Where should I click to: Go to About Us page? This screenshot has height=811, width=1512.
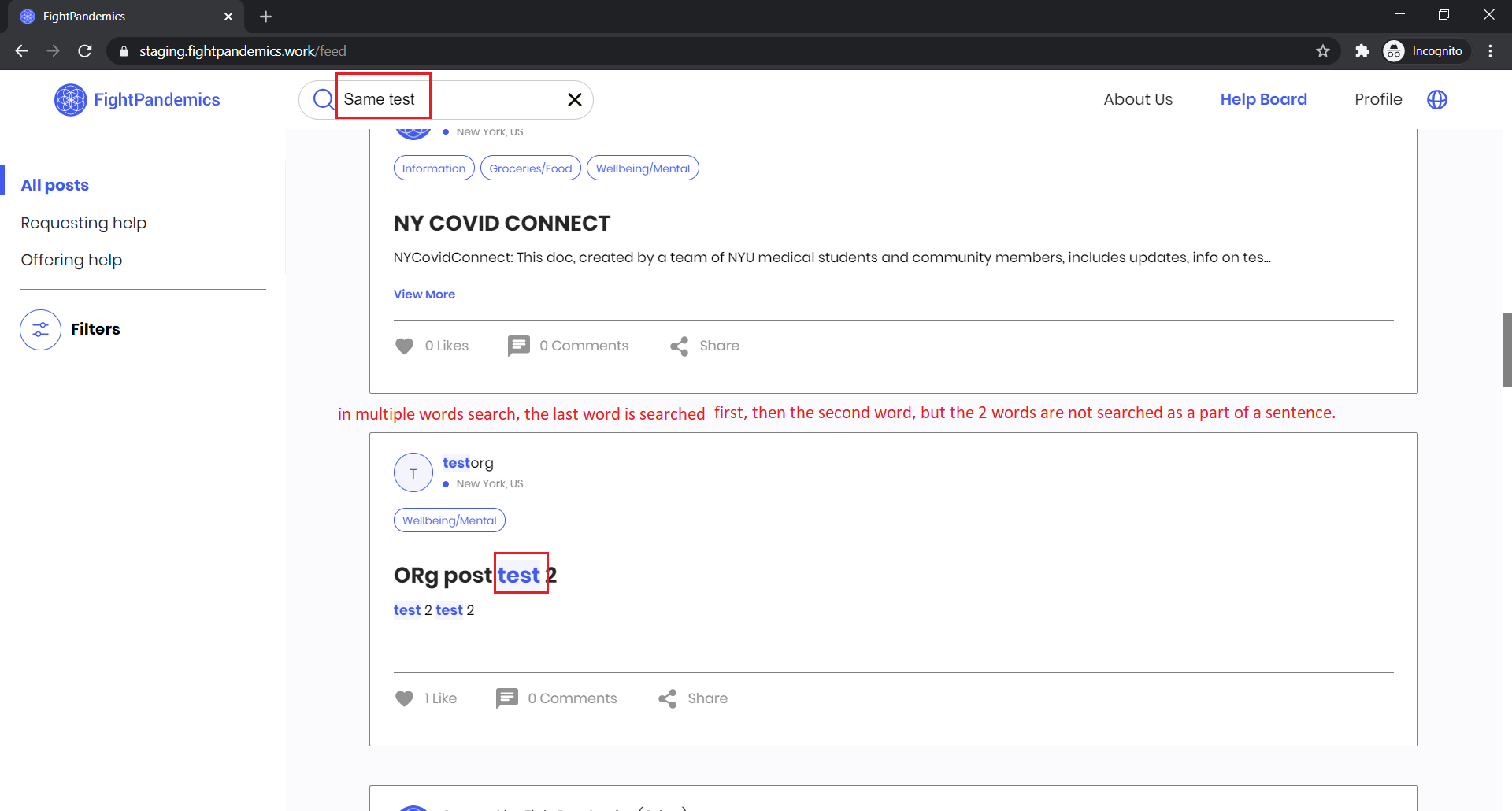pyautogui.click(x=1138, y=99)
